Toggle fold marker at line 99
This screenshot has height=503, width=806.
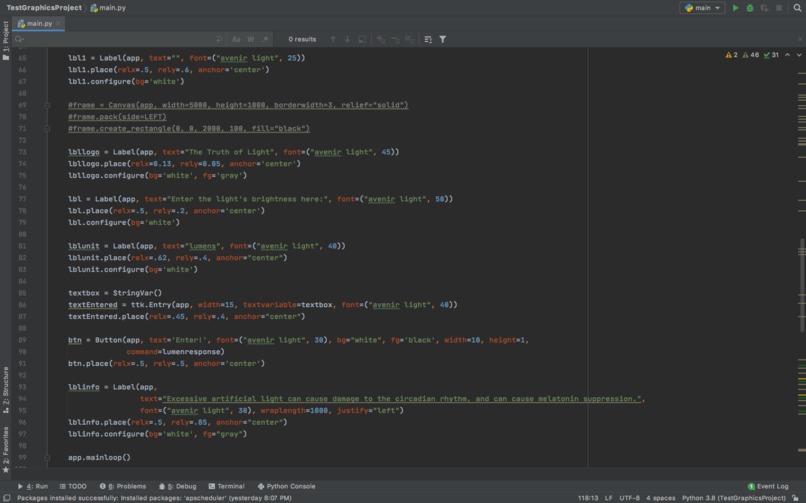point(47,457)
